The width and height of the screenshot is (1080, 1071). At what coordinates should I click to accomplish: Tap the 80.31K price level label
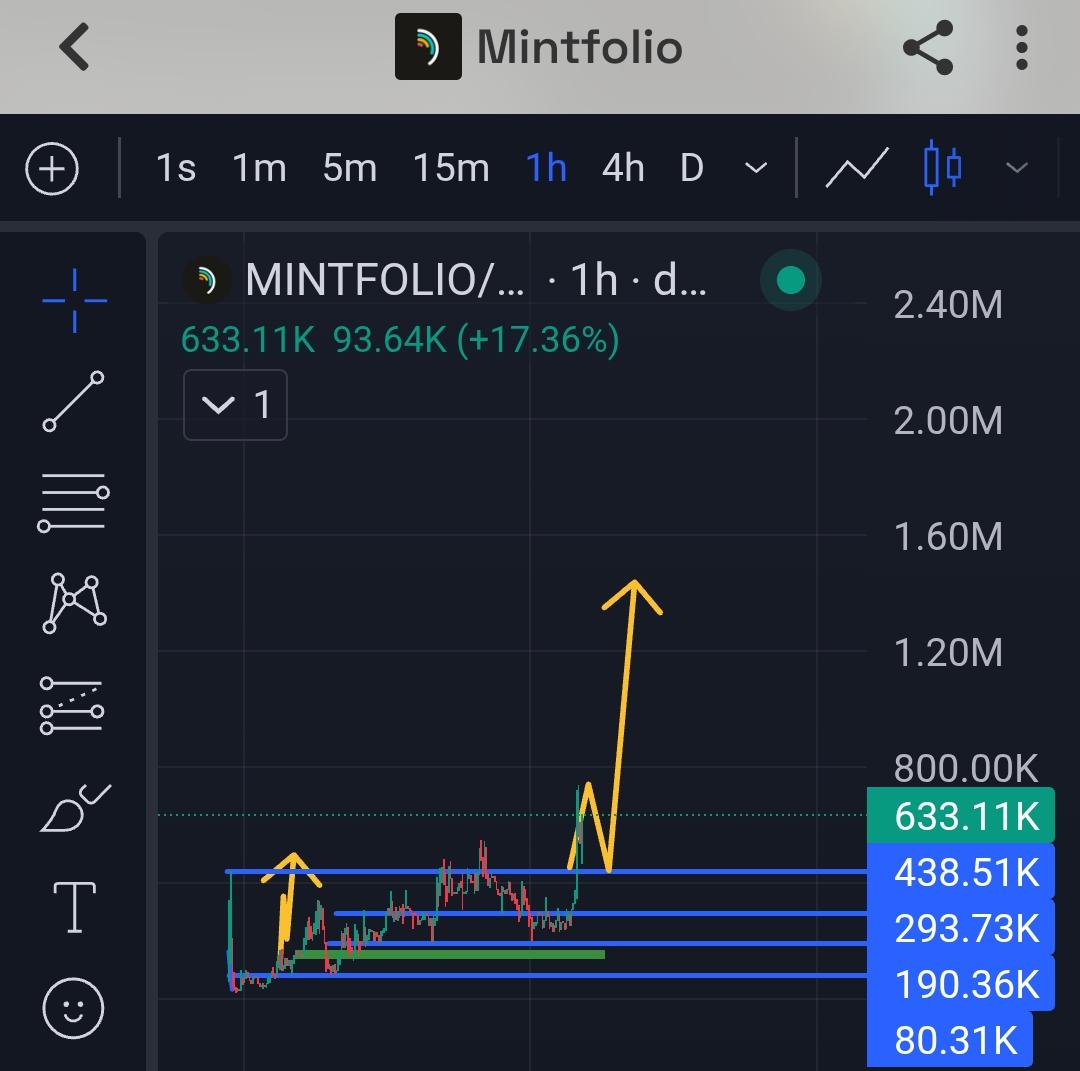point(950,1039)
